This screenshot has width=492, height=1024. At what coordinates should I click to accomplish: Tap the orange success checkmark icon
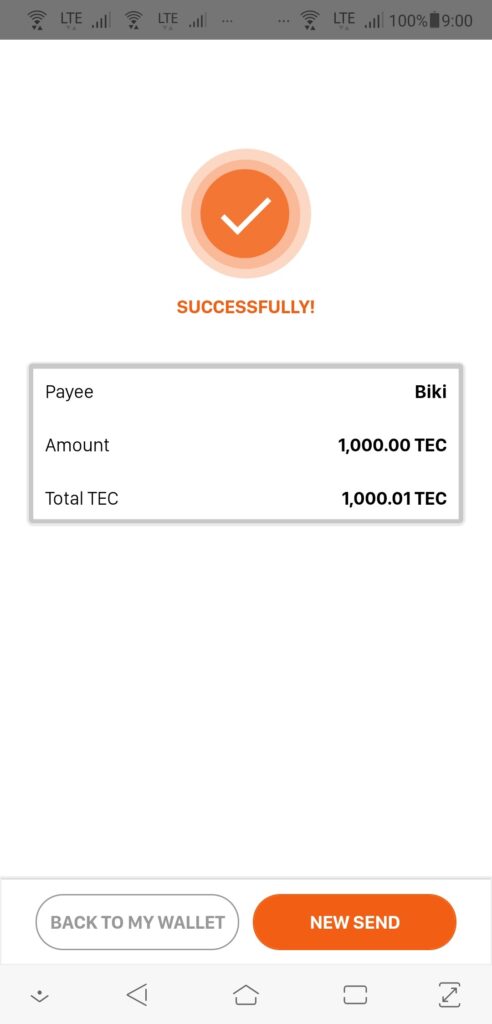(246, 214)
